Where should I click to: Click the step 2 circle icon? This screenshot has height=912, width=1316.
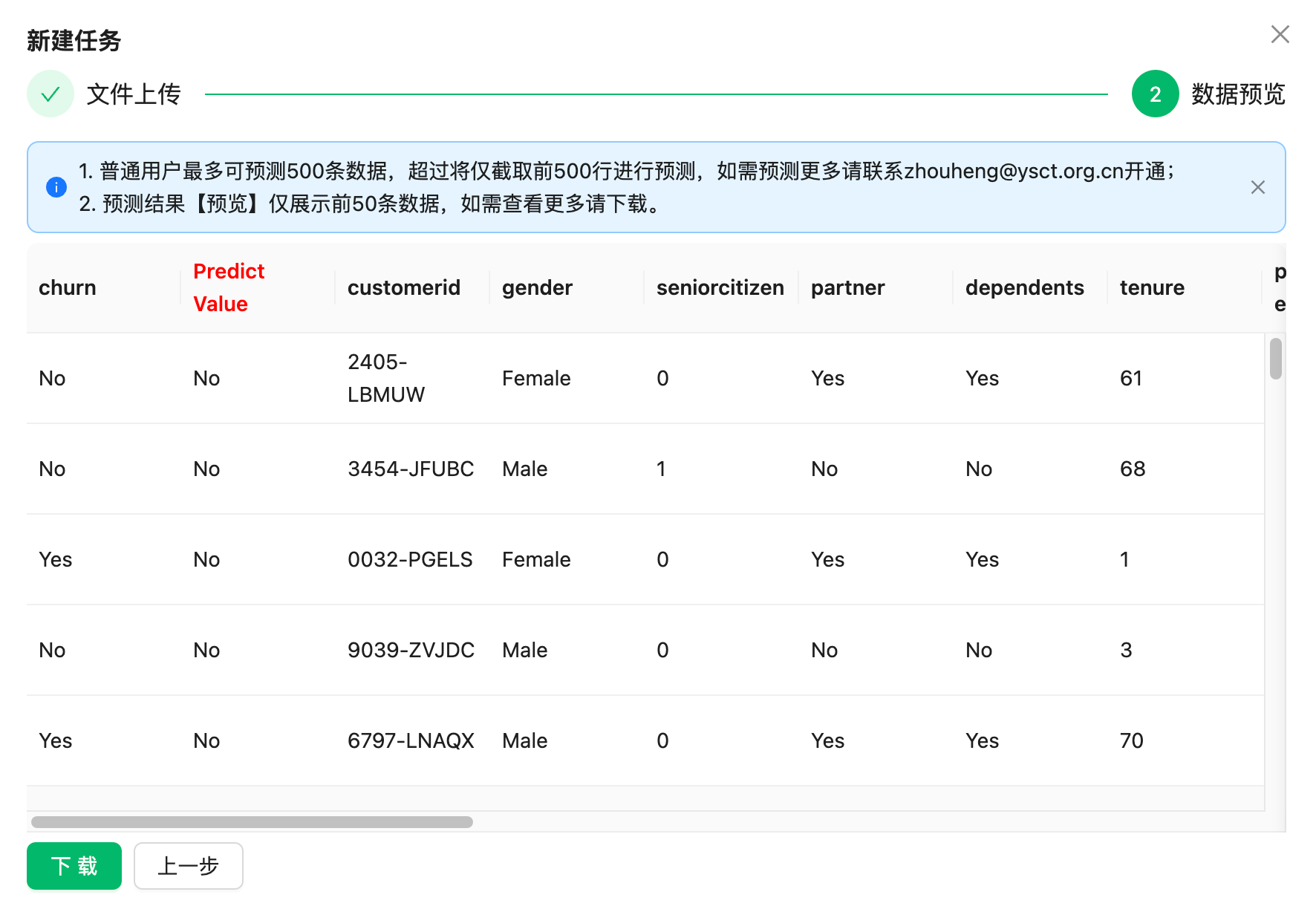pyautogui.click(x=1155, y=94)
